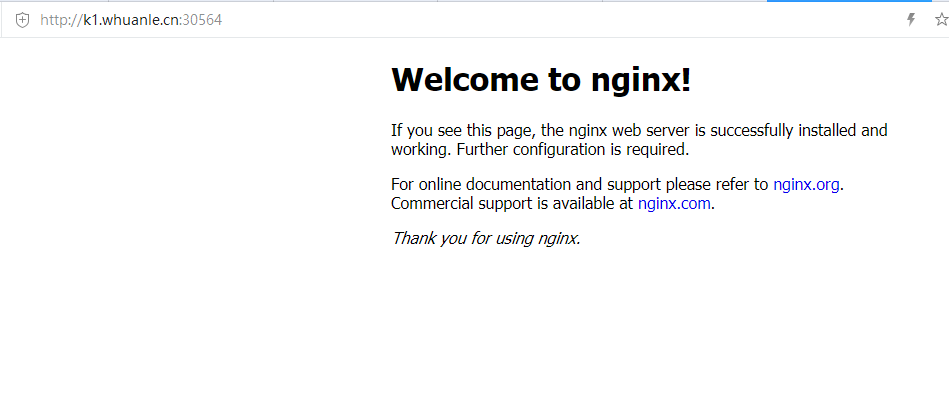
Task: Click the lightning bolt speed mode icon
Action: pos(911,20)
